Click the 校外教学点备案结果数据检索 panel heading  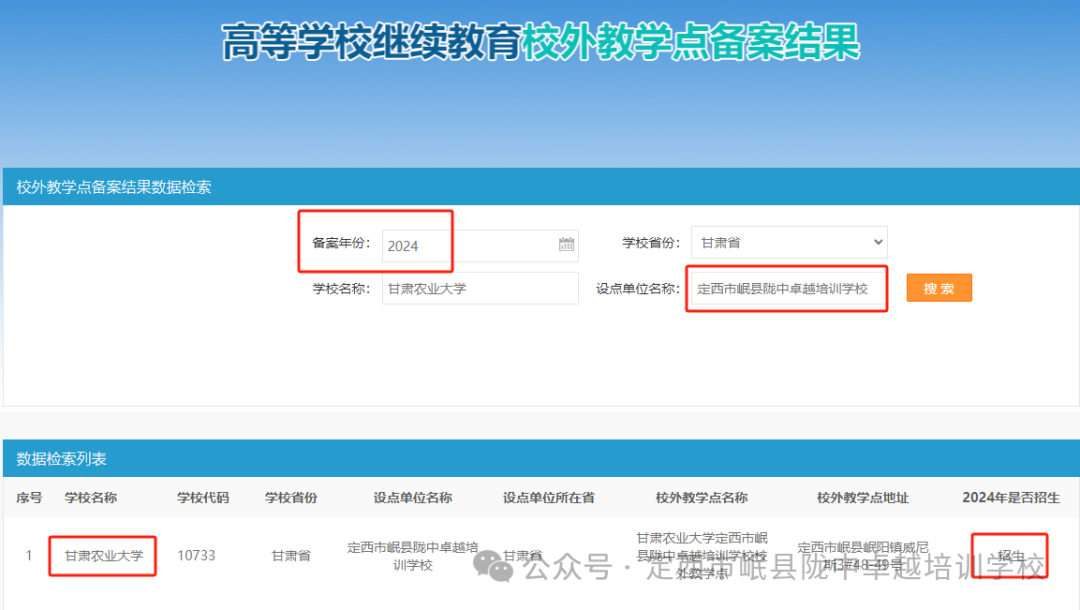[x=114, y=187]
